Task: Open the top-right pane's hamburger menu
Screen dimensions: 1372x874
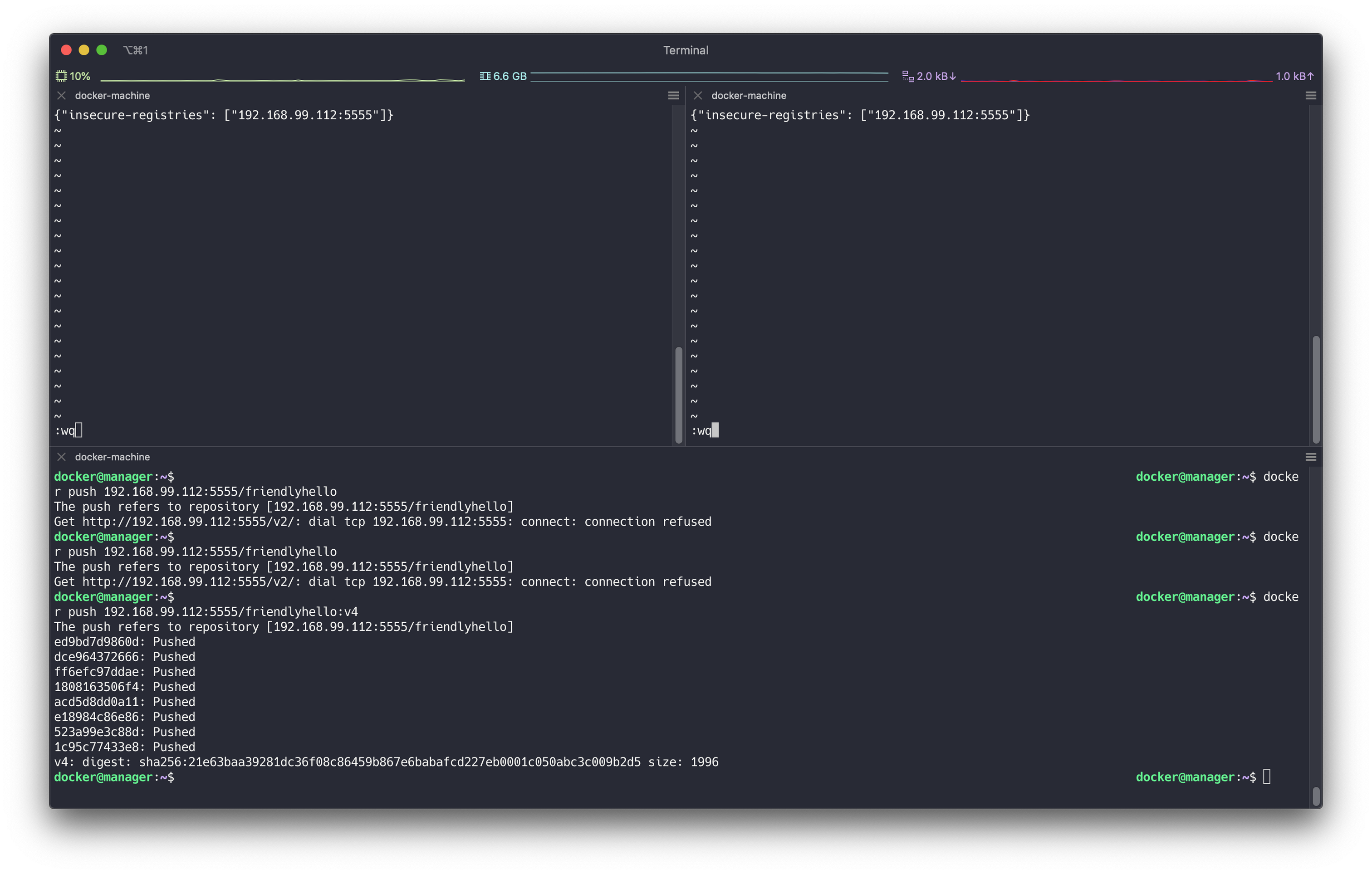Action: [x=1310, y=95]
